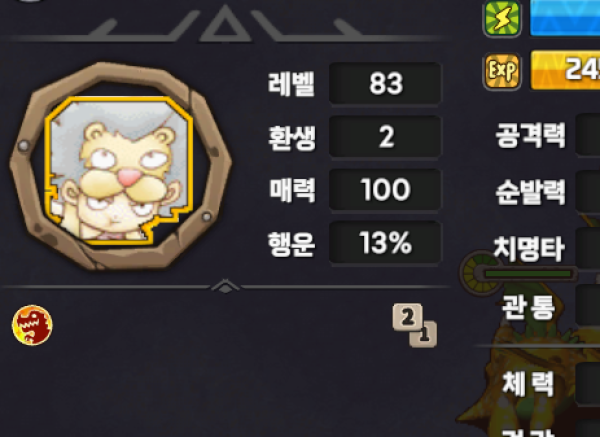Click the yellow experience progress bar
This screenshot has height=437, width=600.
click(565, 70)
